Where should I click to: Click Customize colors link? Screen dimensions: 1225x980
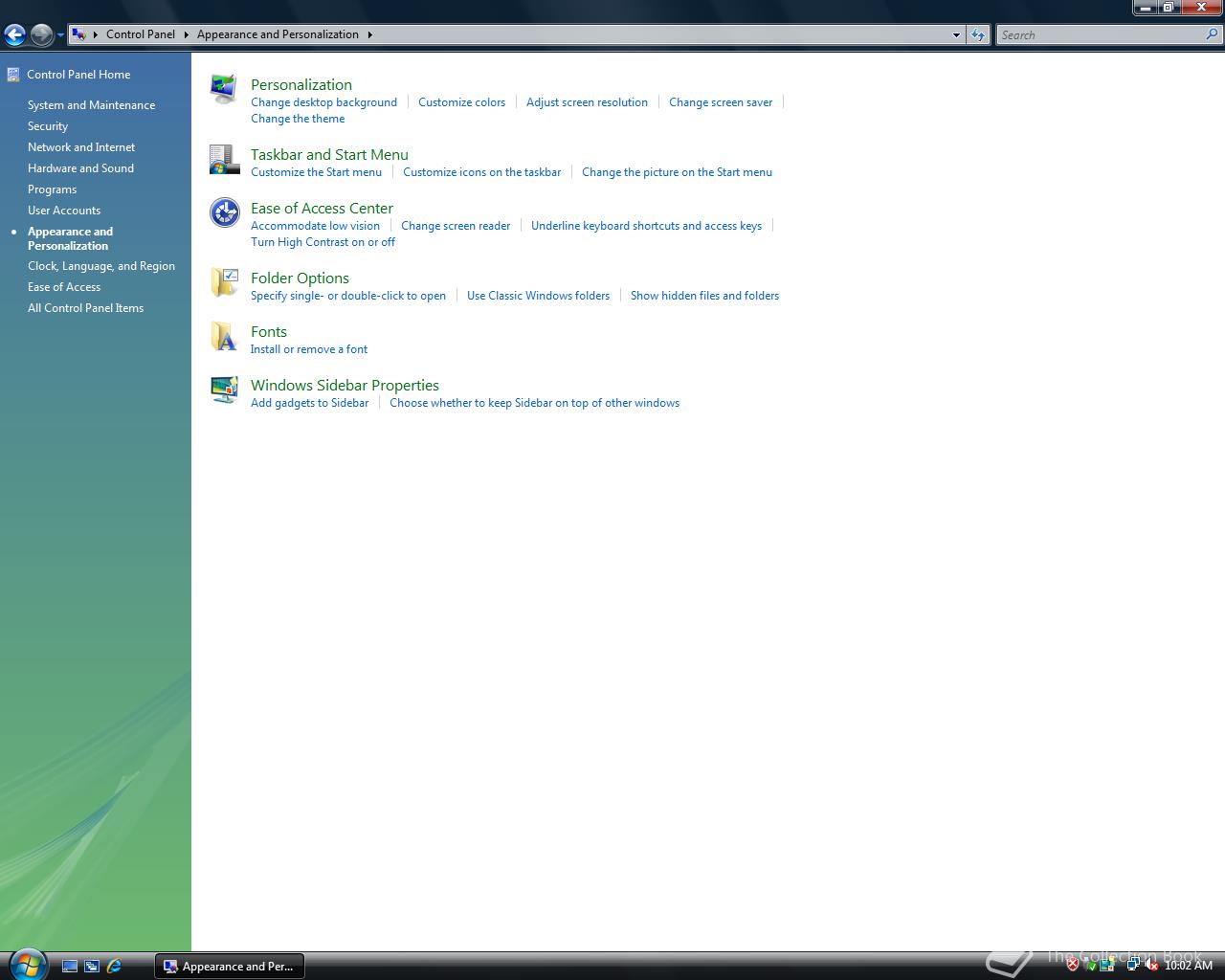(x=461, y=102)
